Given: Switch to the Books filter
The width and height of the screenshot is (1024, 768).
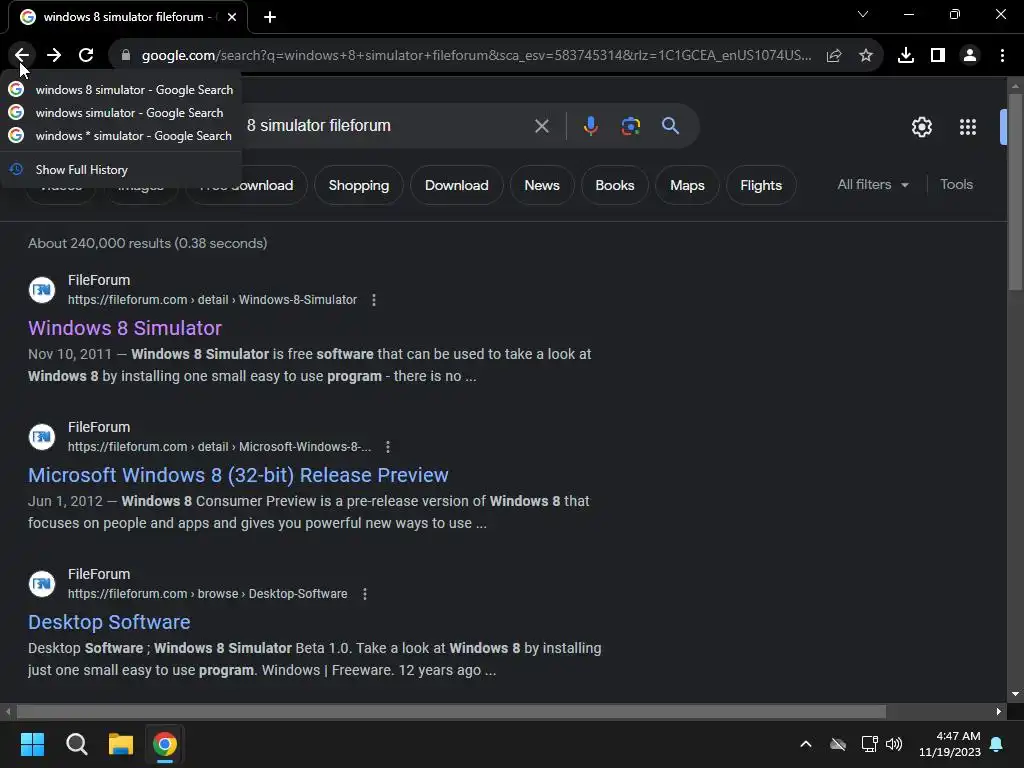Looking at the screenshot, I should tap(615, 185).
